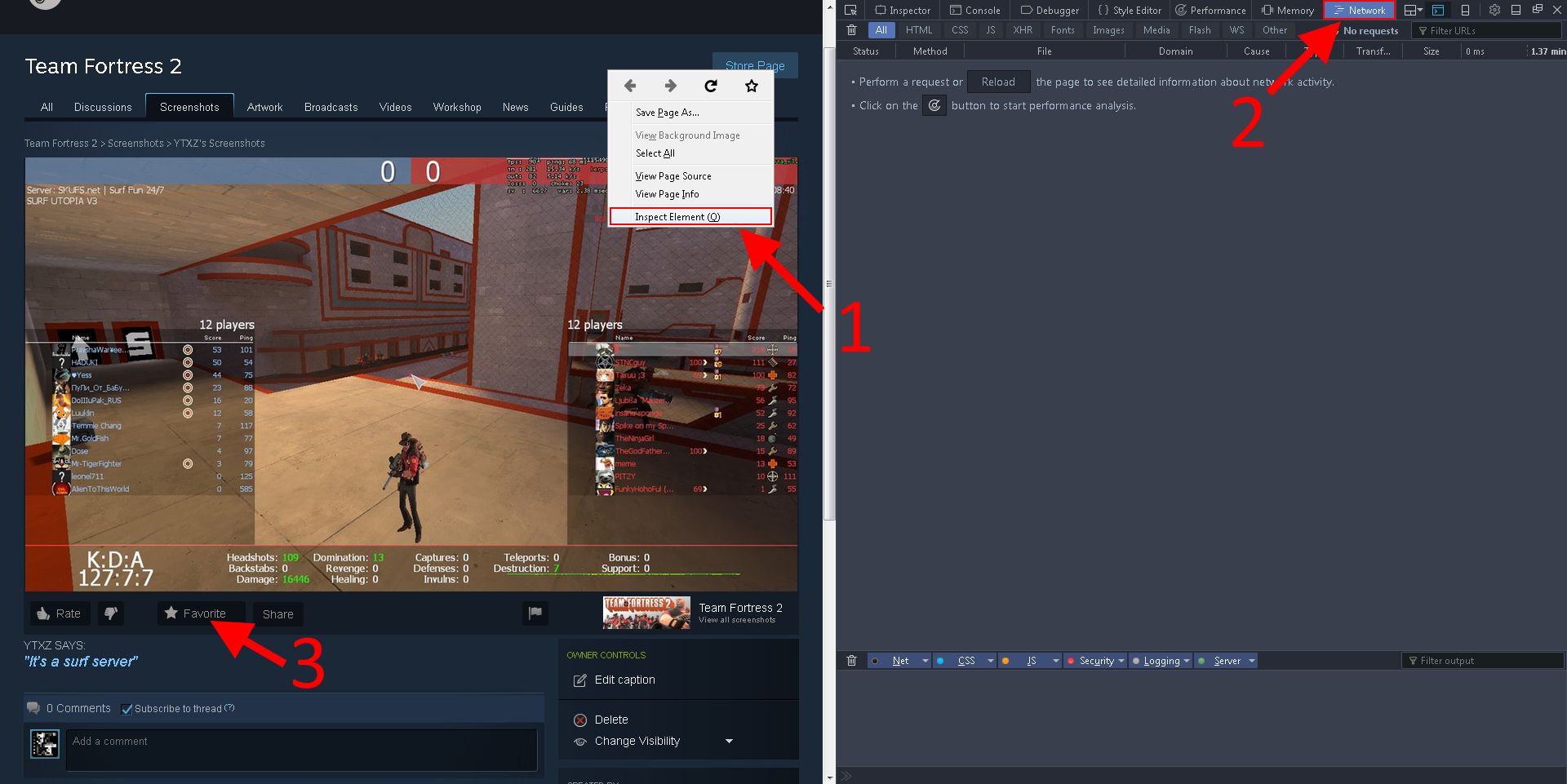Toggle the All network filter

click(881, 30)
